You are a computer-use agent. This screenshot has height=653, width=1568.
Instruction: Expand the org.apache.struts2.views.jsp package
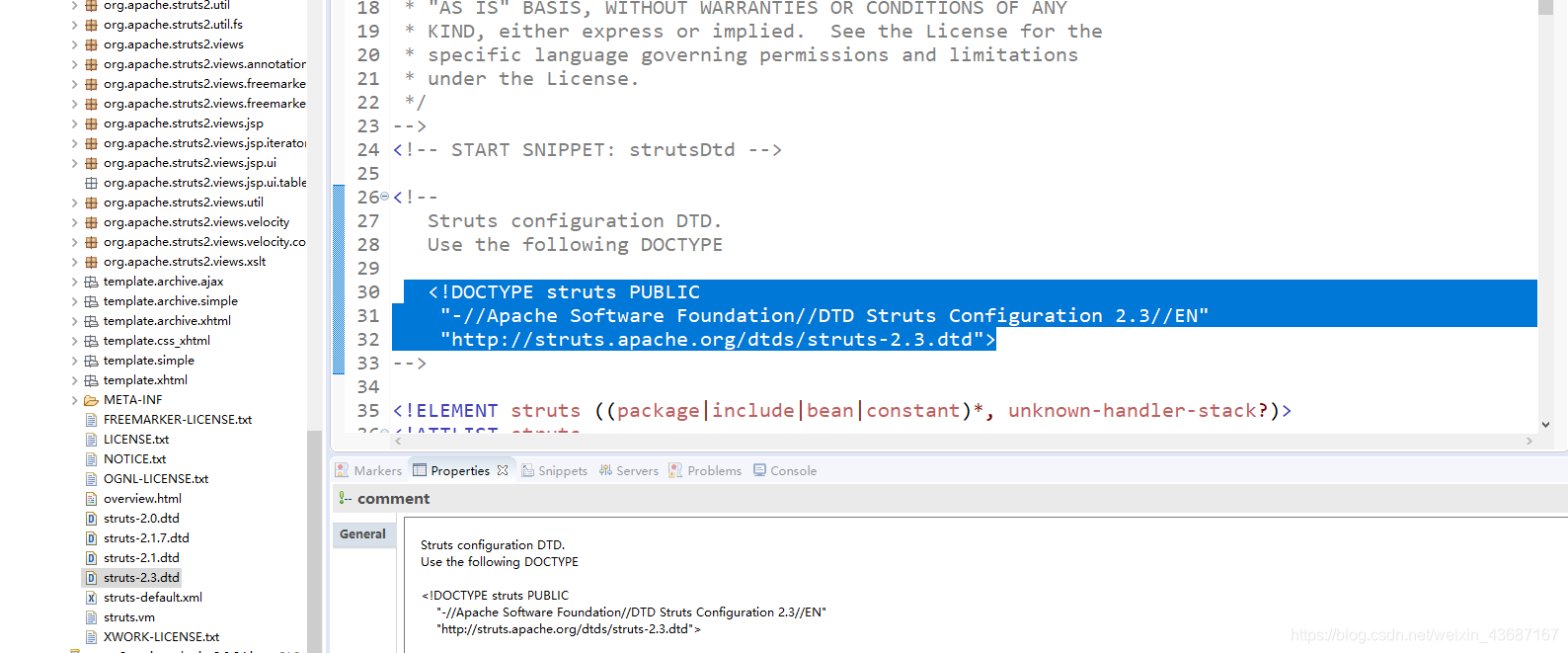click(x=74, y=123)
